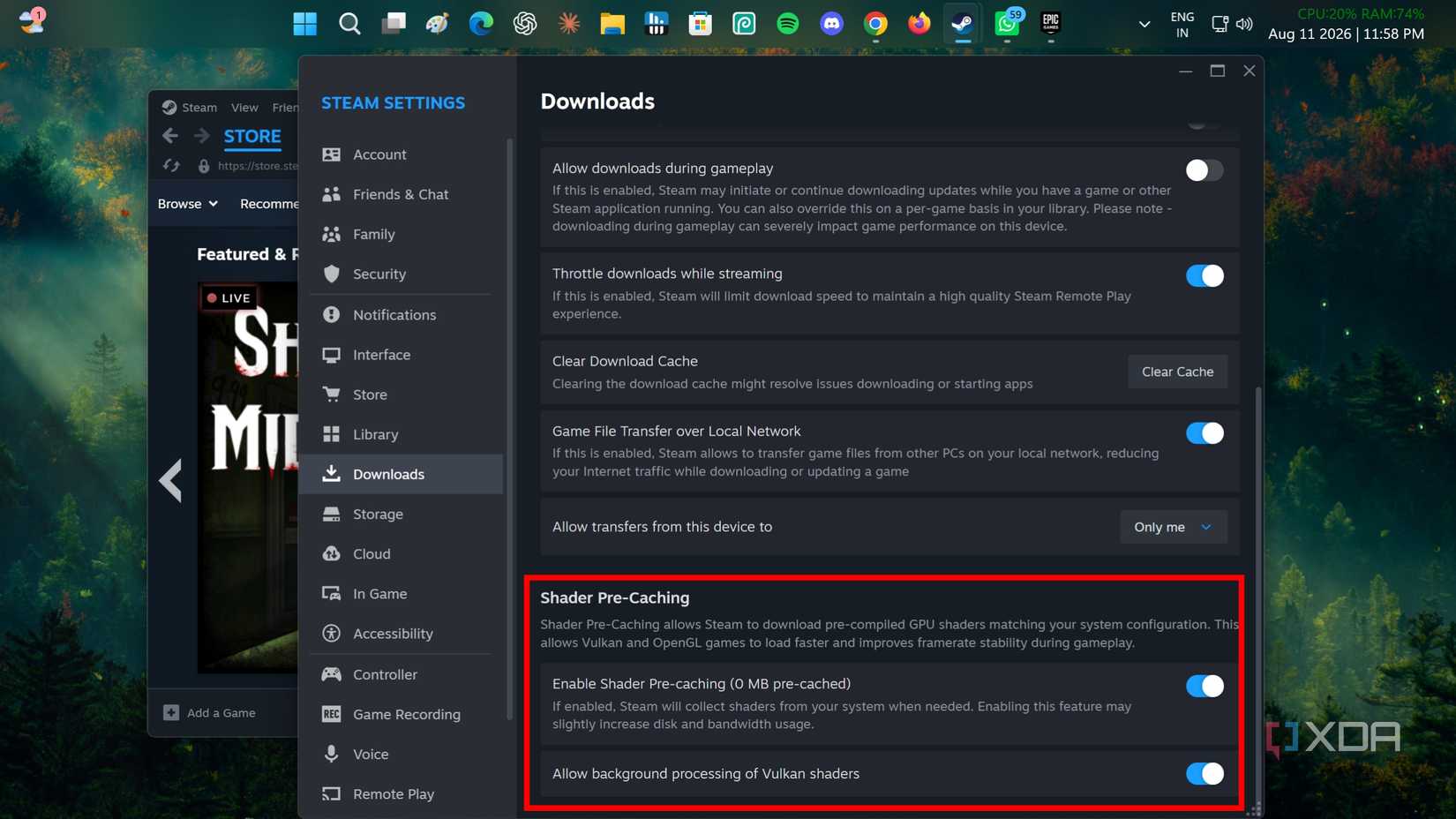Open Epic Games Launcher from taskbar

click(1050, 24)
